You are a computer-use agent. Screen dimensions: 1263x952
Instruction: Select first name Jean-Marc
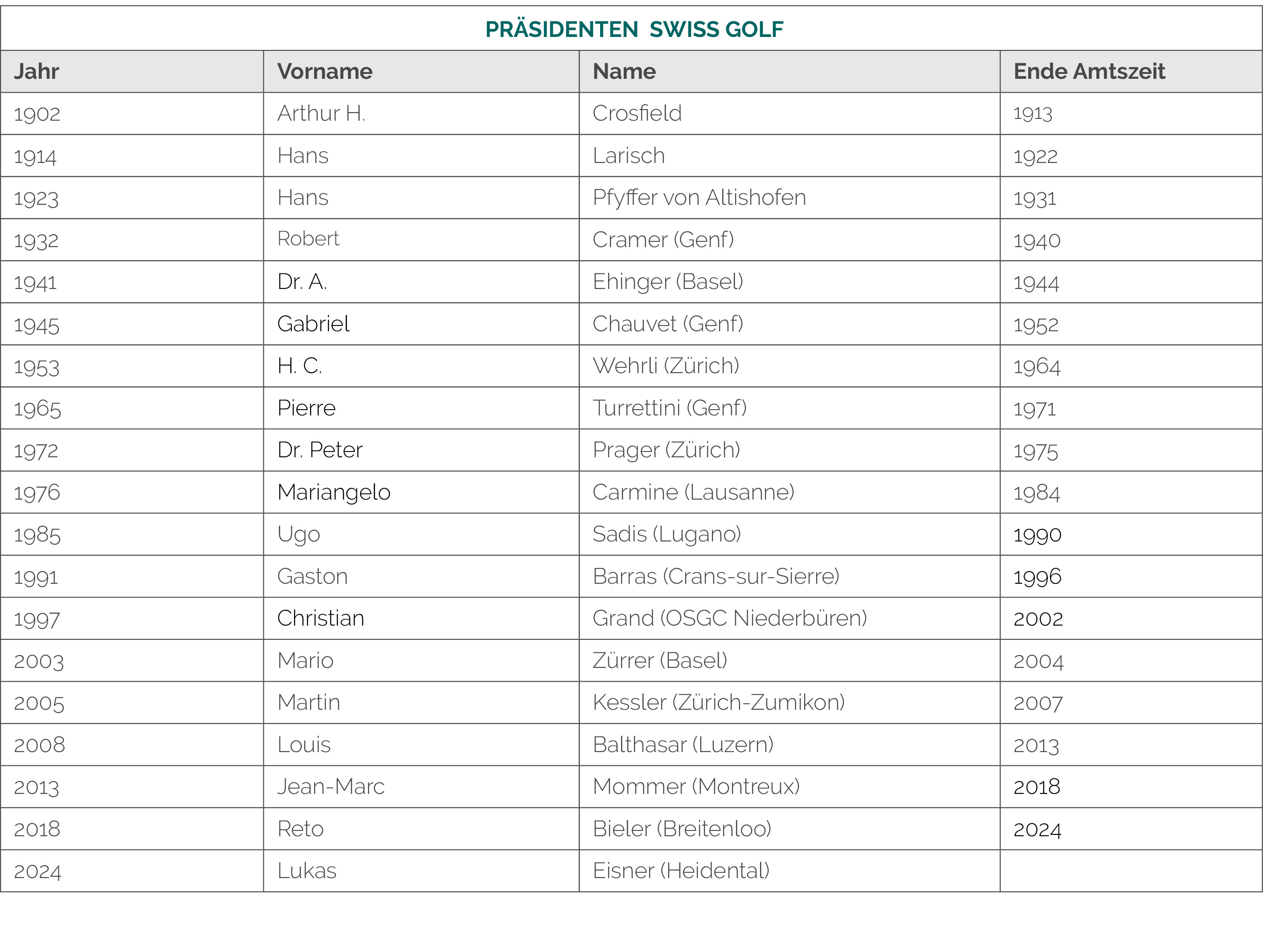tap(331, 786)
